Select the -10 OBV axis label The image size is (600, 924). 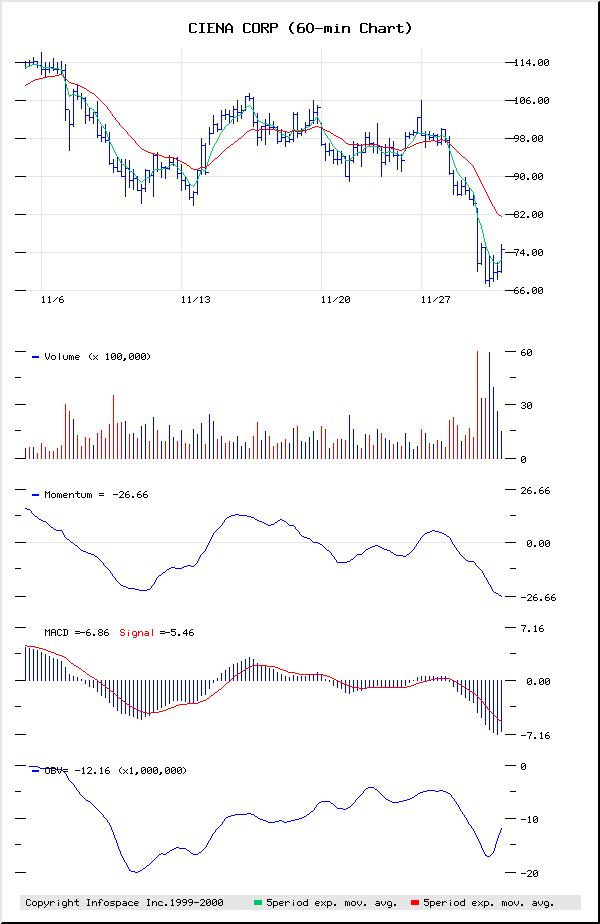coord(529,820)
